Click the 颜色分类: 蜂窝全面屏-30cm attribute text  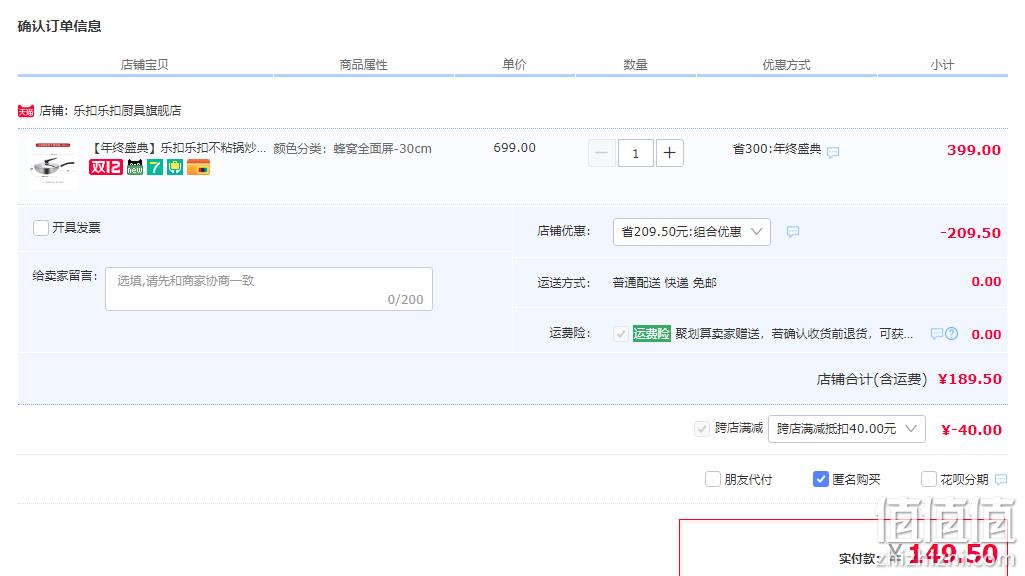pos(352,148)
